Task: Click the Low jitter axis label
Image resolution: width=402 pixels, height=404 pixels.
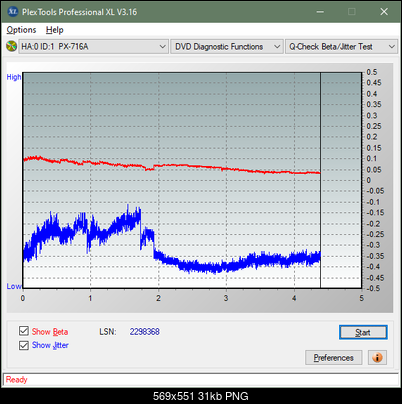Action: pyautogui.click(x=14, y=286)
